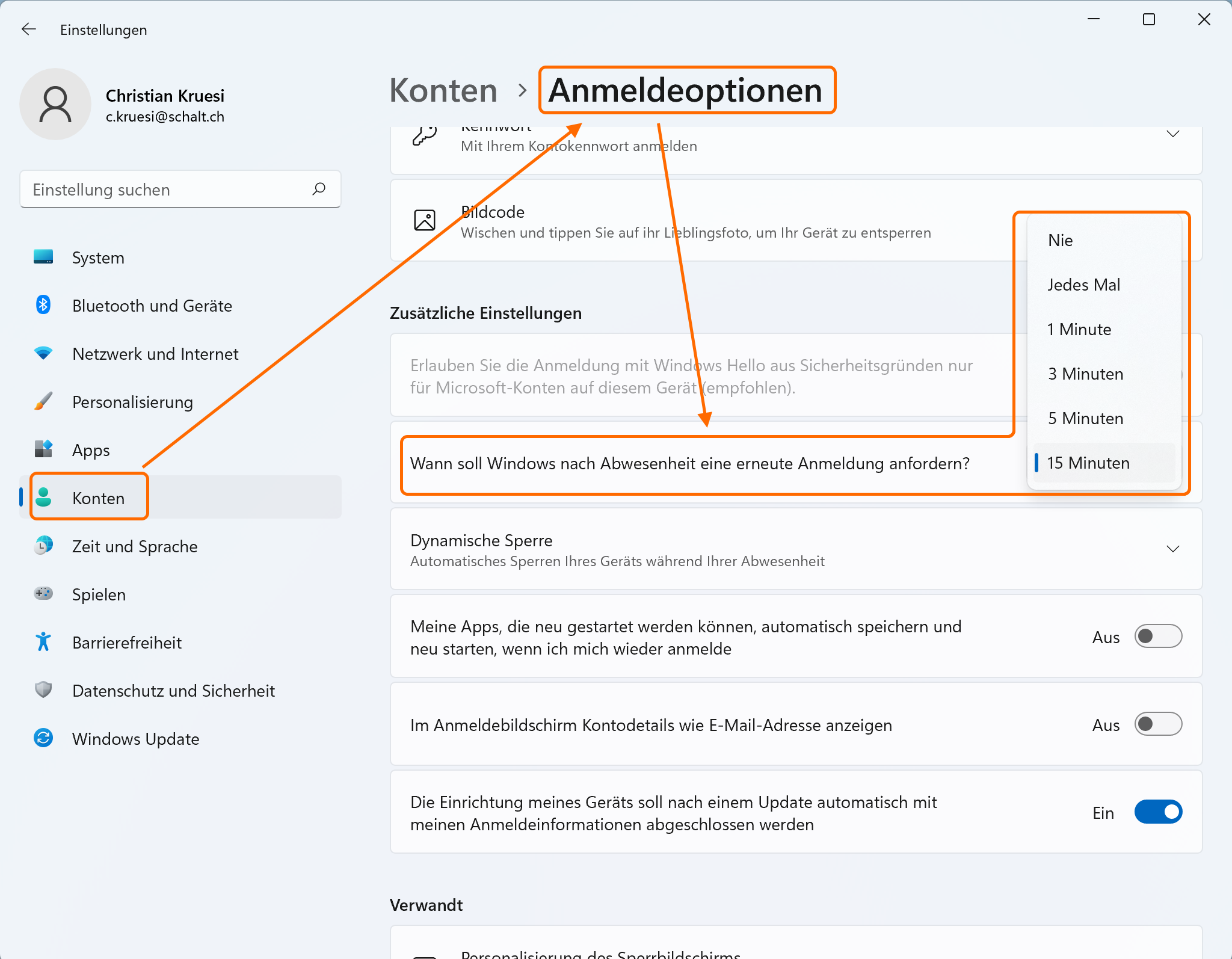Click the Windows Update refresh icon
The width and height of the screenshot is (1232, 959).
[x=43, y=738]
